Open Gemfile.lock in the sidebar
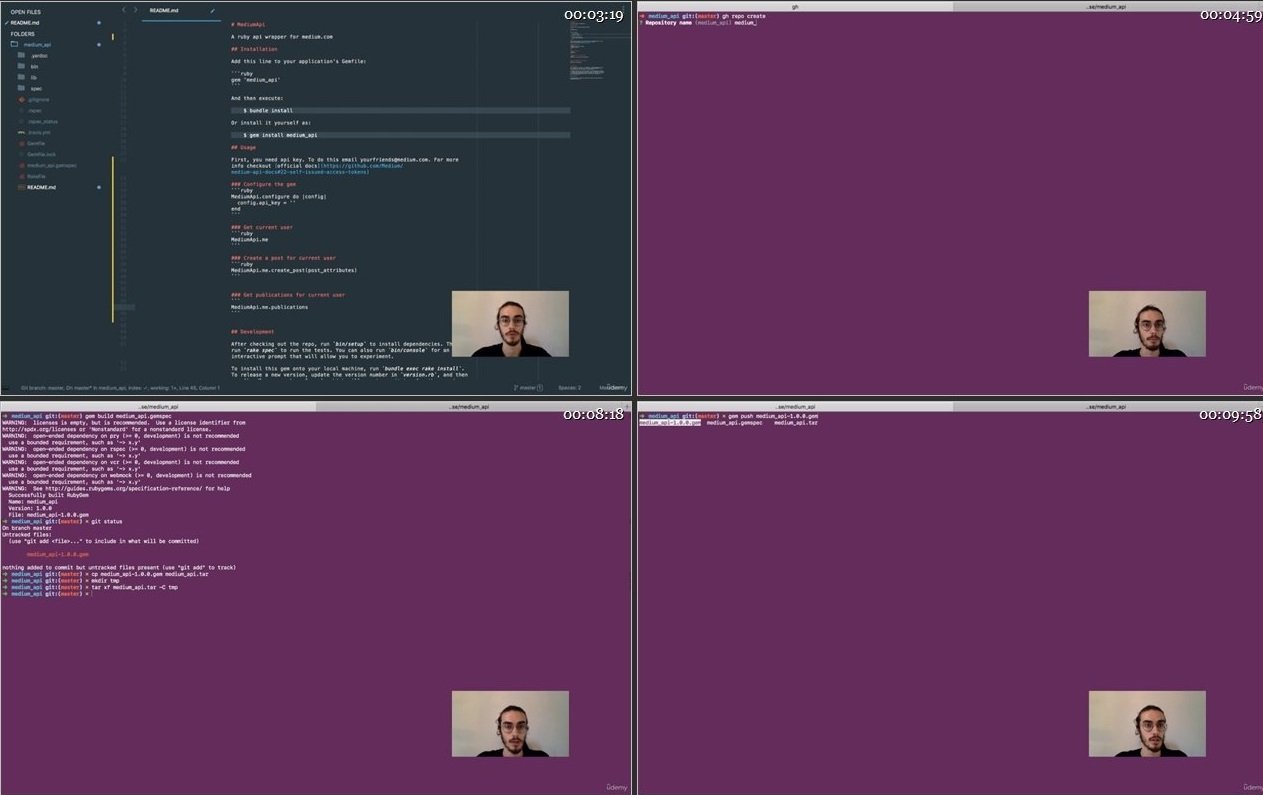 (41, 154)
